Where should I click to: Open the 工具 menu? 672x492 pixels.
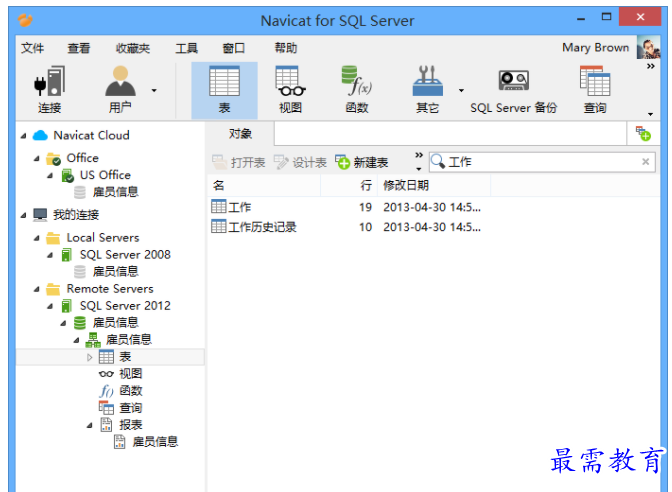pos(186,48)
